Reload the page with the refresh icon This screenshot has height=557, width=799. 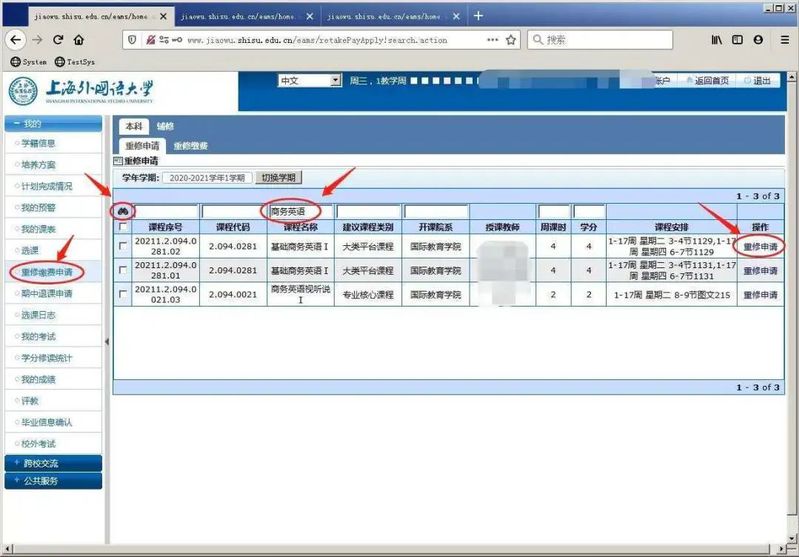point(58,40)
